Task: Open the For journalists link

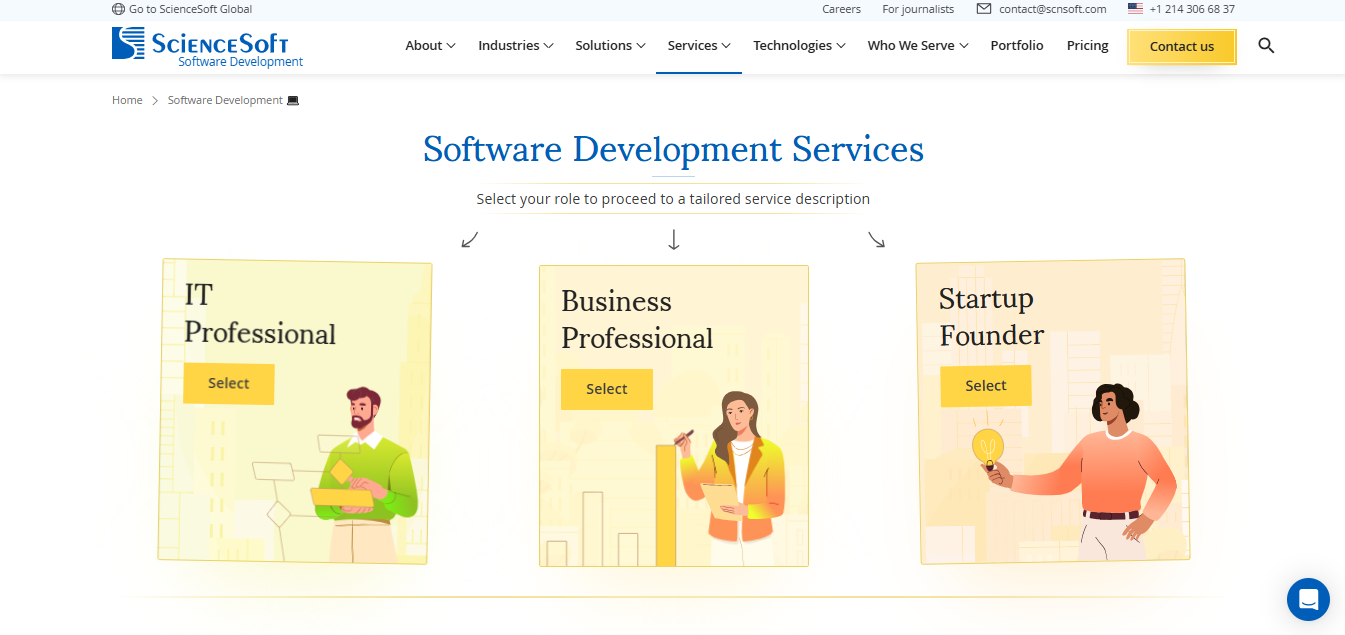Action: [x=917, y=9]
